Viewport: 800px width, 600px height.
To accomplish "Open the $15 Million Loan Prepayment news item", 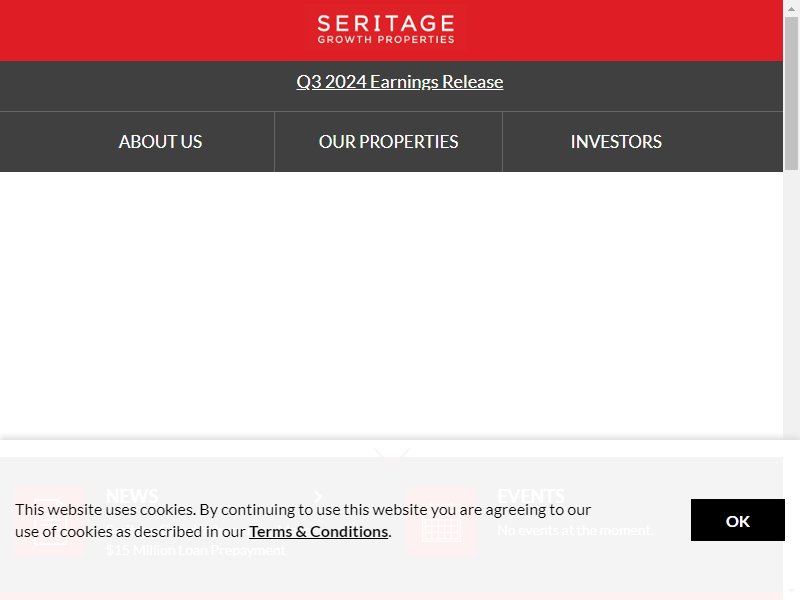I will point(196,550).
